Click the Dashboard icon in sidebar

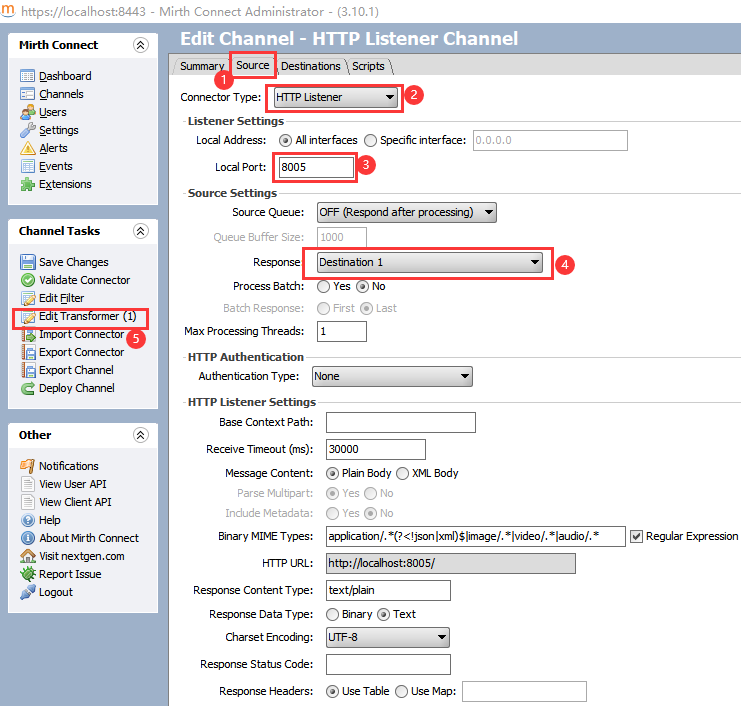[x=27, y=76]
